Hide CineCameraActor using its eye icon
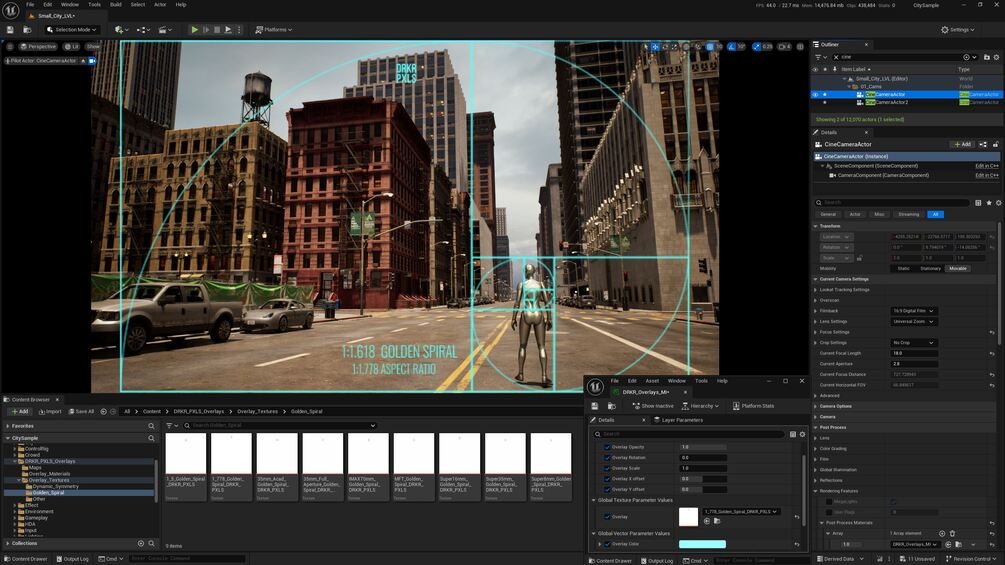1005x565 pixels. click(814, 95)
